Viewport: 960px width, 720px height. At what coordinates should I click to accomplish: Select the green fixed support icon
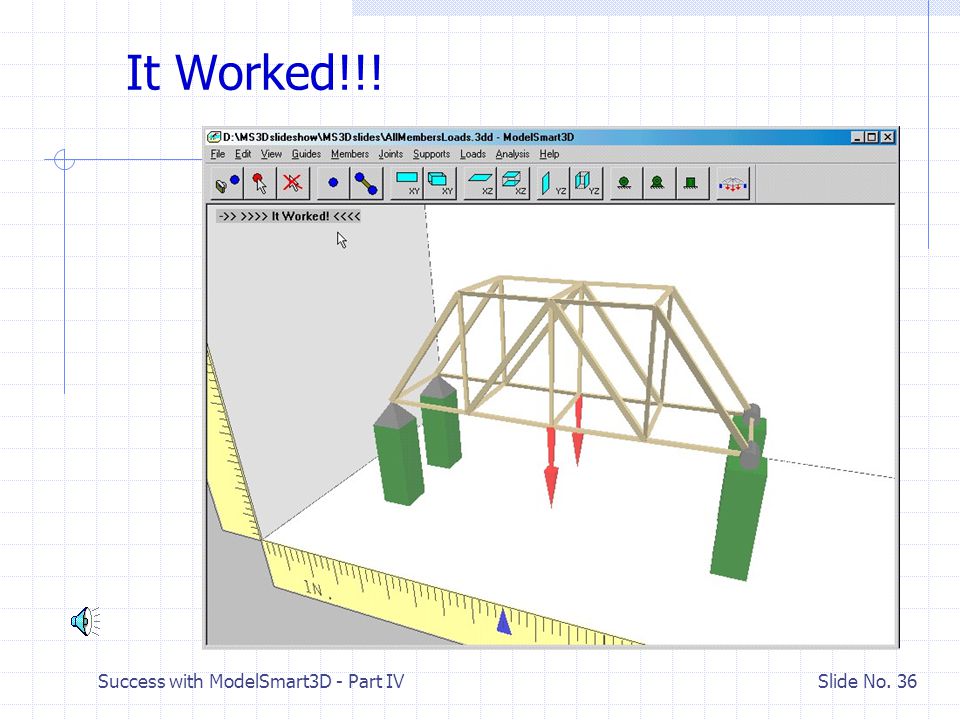point(691,182)
